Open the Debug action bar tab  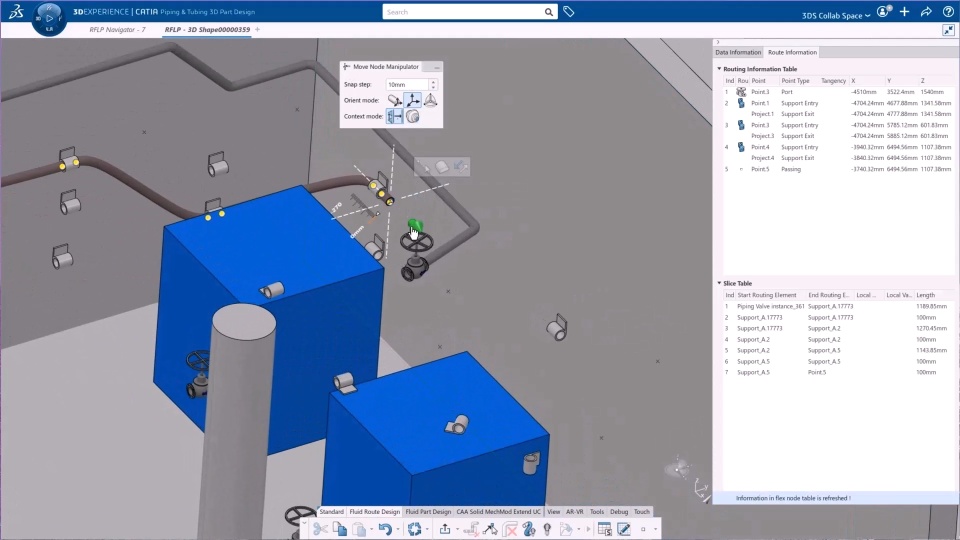[619, 512]
